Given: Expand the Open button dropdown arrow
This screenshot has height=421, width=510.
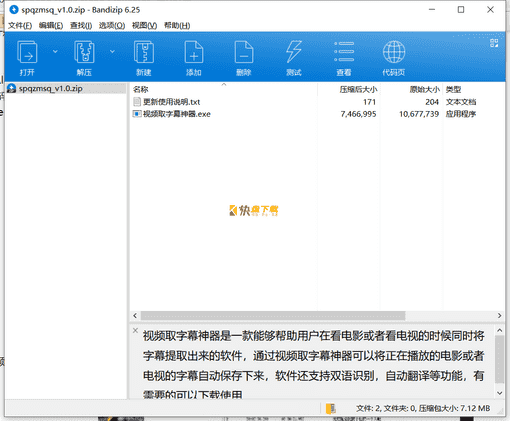Looking at the screenshot, I should tap(55, 51).
